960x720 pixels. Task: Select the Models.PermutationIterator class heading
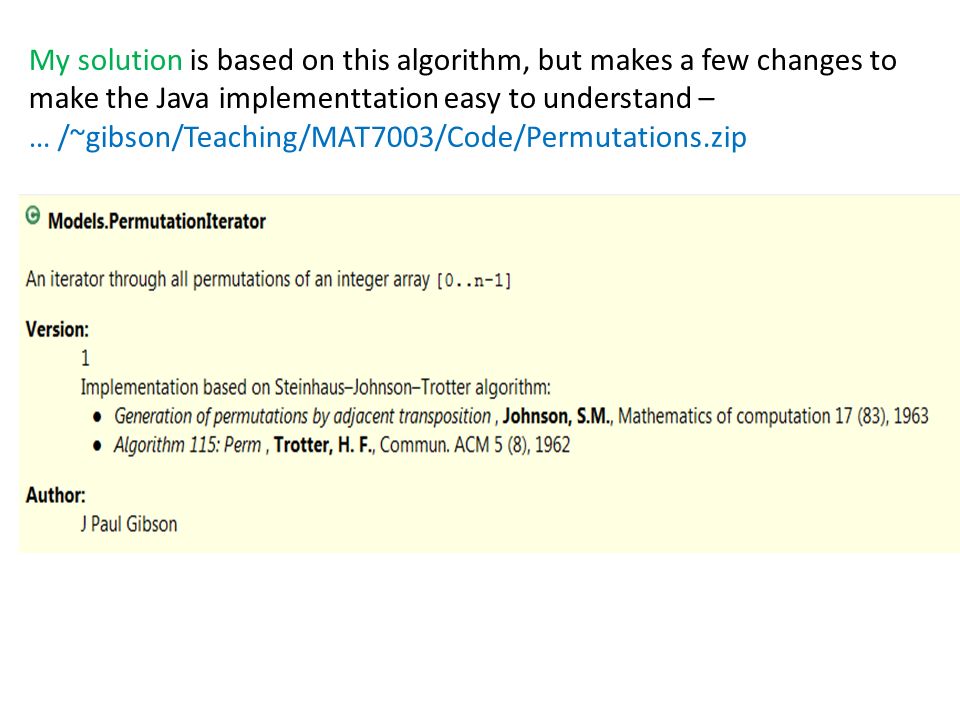(157, 221)
